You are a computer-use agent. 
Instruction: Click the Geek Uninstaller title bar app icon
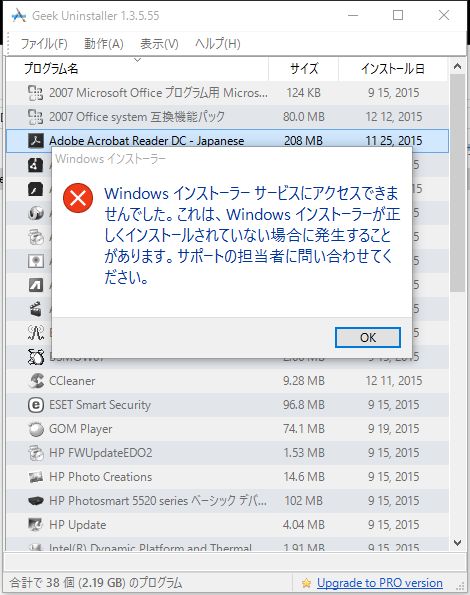19,16
